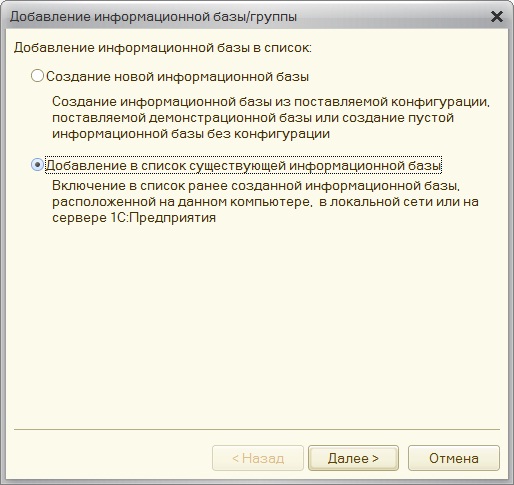514x485 pixels.
Task: Click the line 'Включение в список ранее созданной'
Action: click(256, 186)
